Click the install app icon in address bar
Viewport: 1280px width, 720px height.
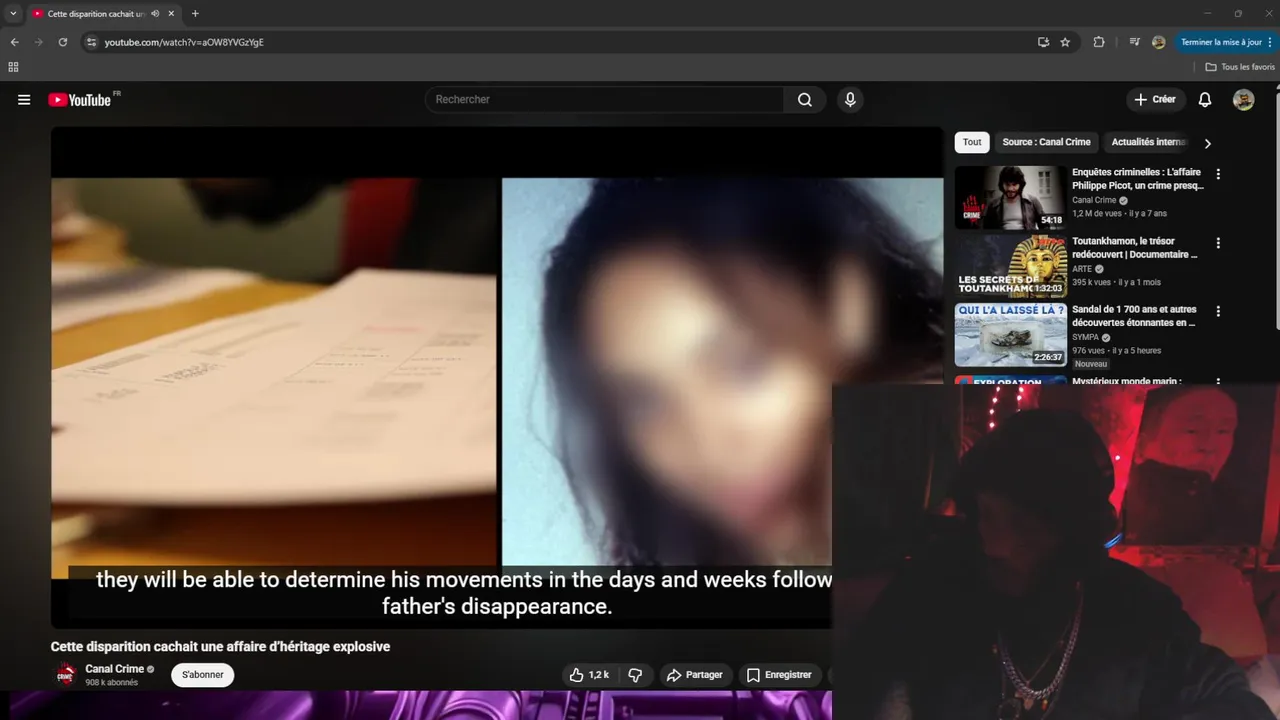click(1043, 42)
